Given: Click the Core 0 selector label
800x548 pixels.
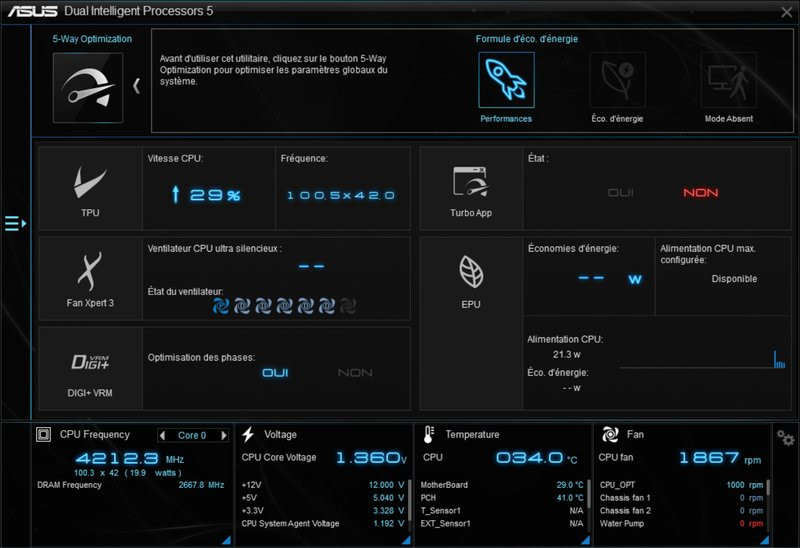Looking at the screenshot, I should tap(192, 435).
